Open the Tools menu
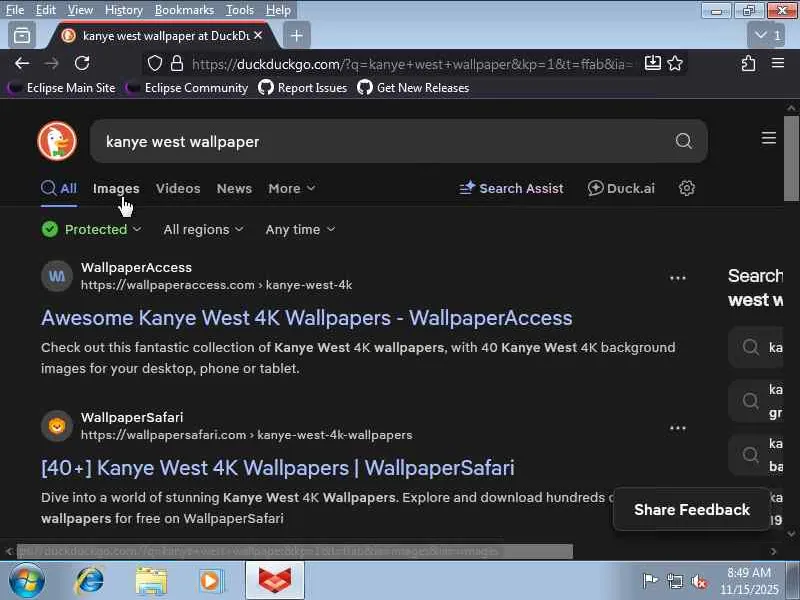800x600 pixels. click(240, 10)
